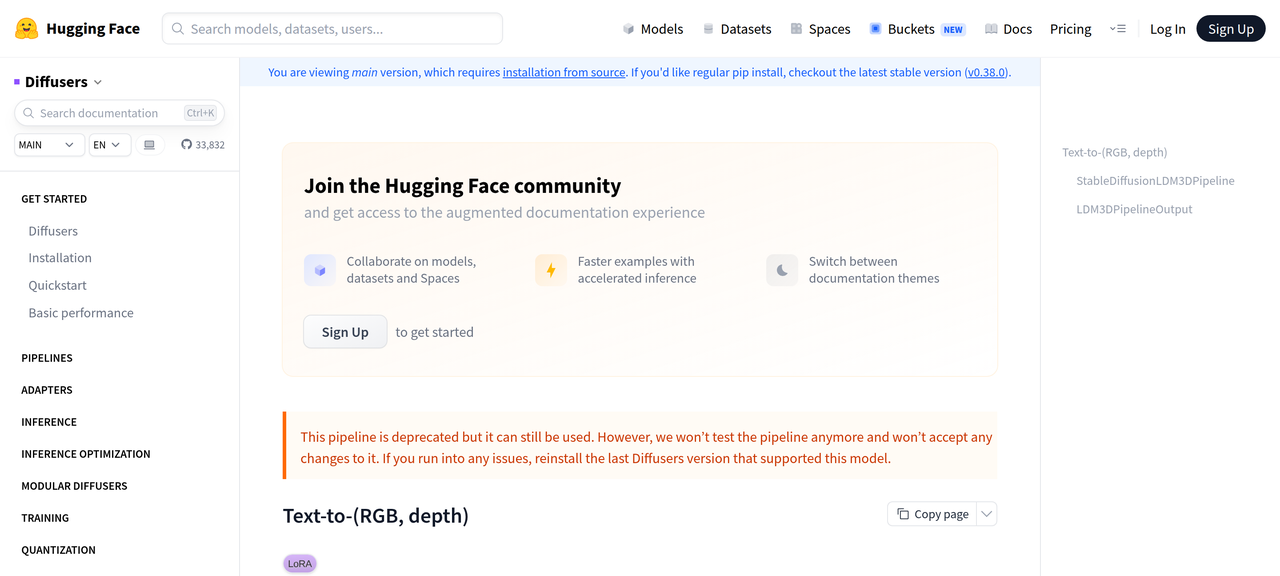Click the Spaces grid icon
This screenshot has height=576, width=1280.
tap(796, 29)
